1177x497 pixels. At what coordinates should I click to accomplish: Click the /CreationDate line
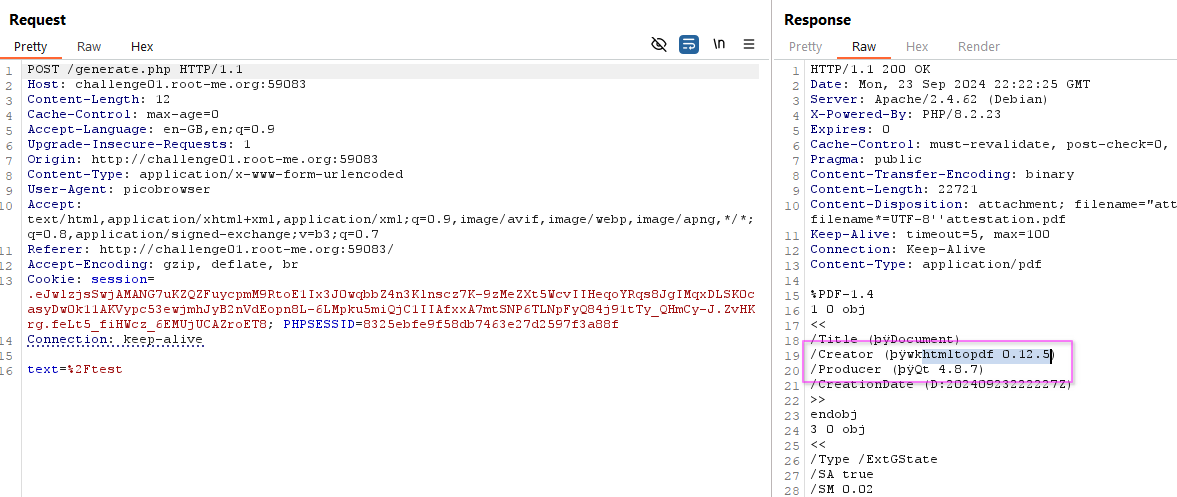point(941,384)
